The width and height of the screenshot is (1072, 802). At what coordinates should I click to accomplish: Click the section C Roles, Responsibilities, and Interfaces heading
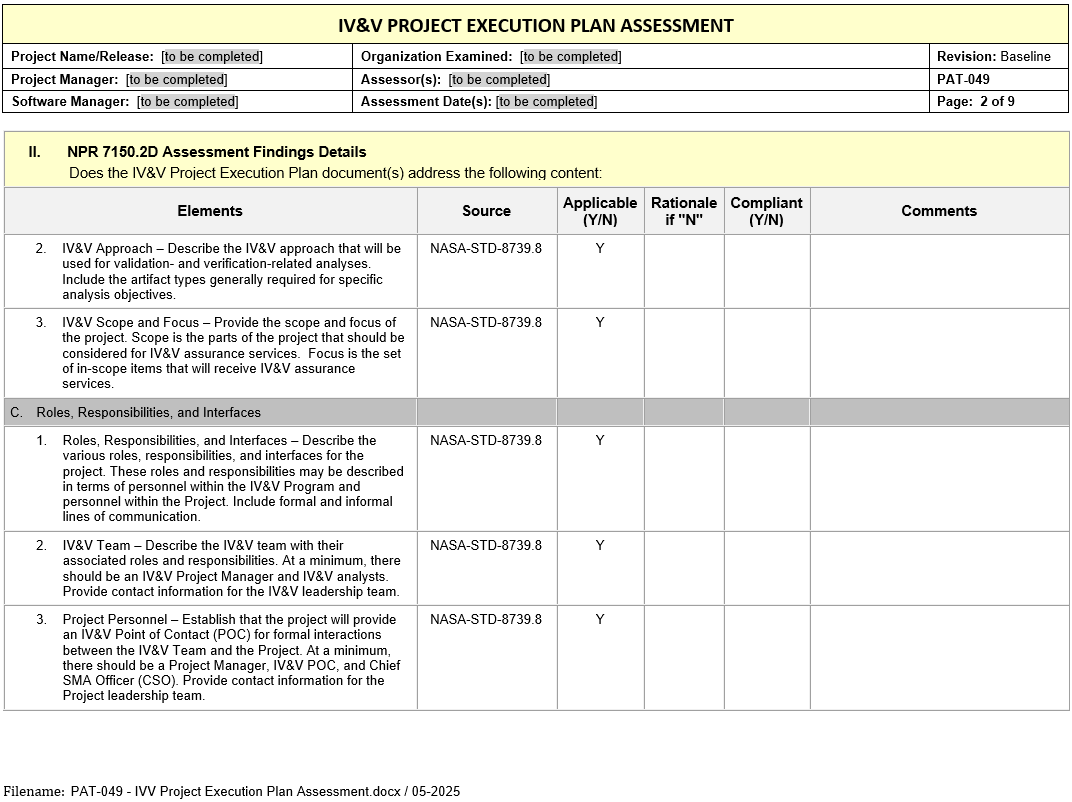(148, 412)
